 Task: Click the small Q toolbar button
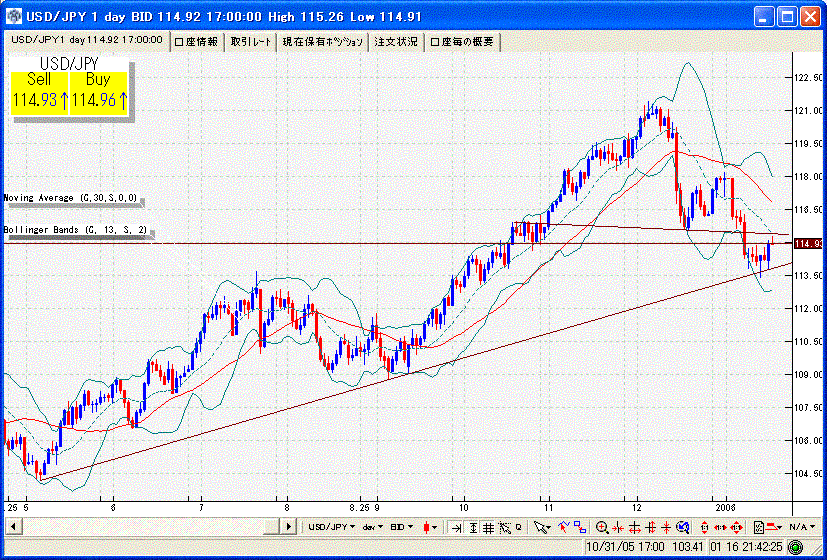click(518, 527)
